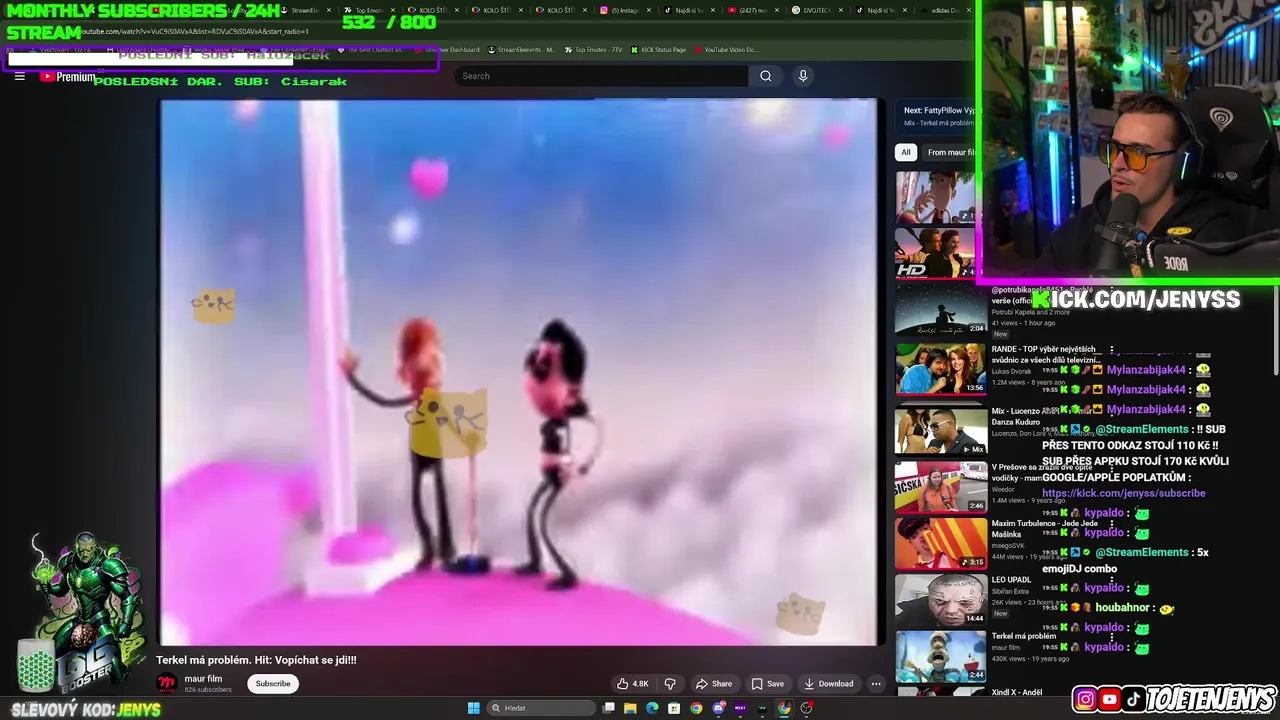The height and width of the screenshot is (720, 1280).
Task: Open first Chrome icon on taskbar
Action: (x=696, y=708)
